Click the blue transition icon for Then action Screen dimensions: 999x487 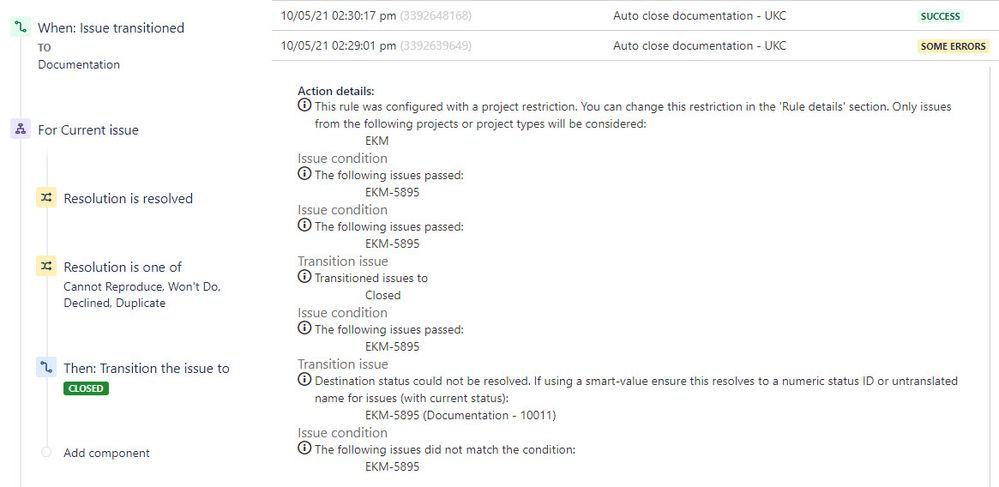coord(46,368)
